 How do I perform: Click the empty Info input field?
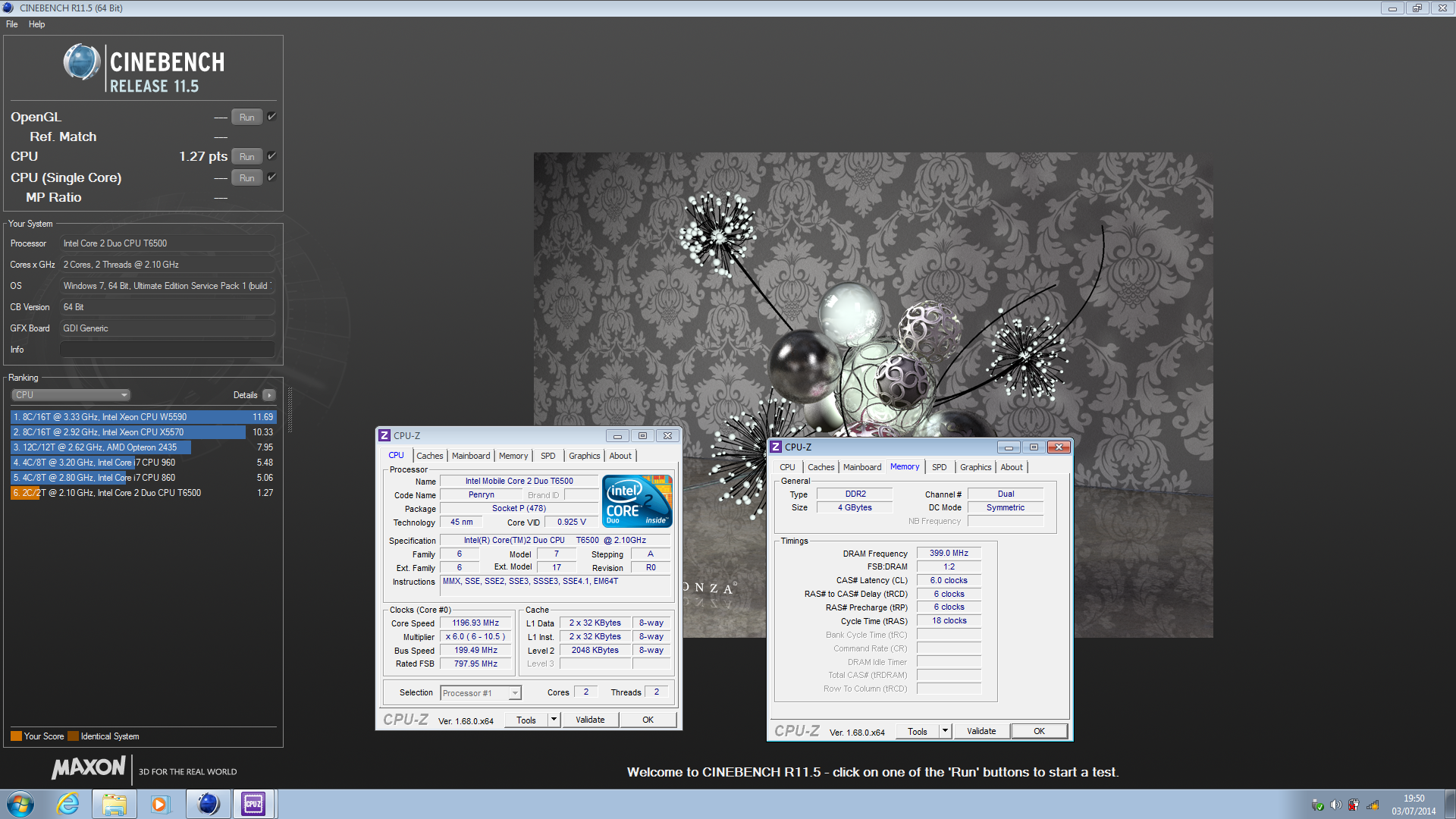coord(168,350)
